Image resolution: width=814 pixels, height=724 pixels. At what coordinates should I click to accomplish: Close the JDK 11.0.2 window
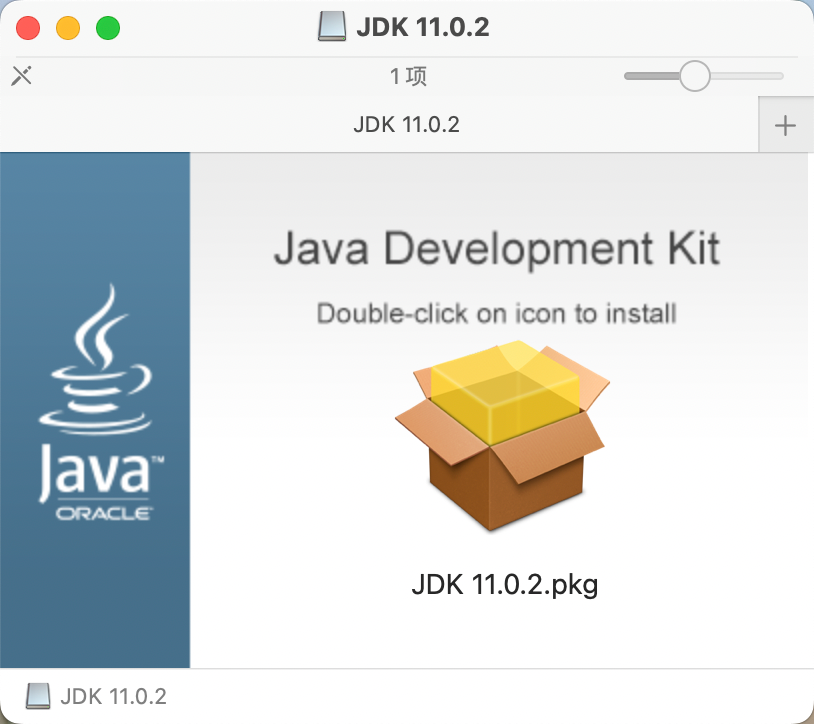point(28,28)
